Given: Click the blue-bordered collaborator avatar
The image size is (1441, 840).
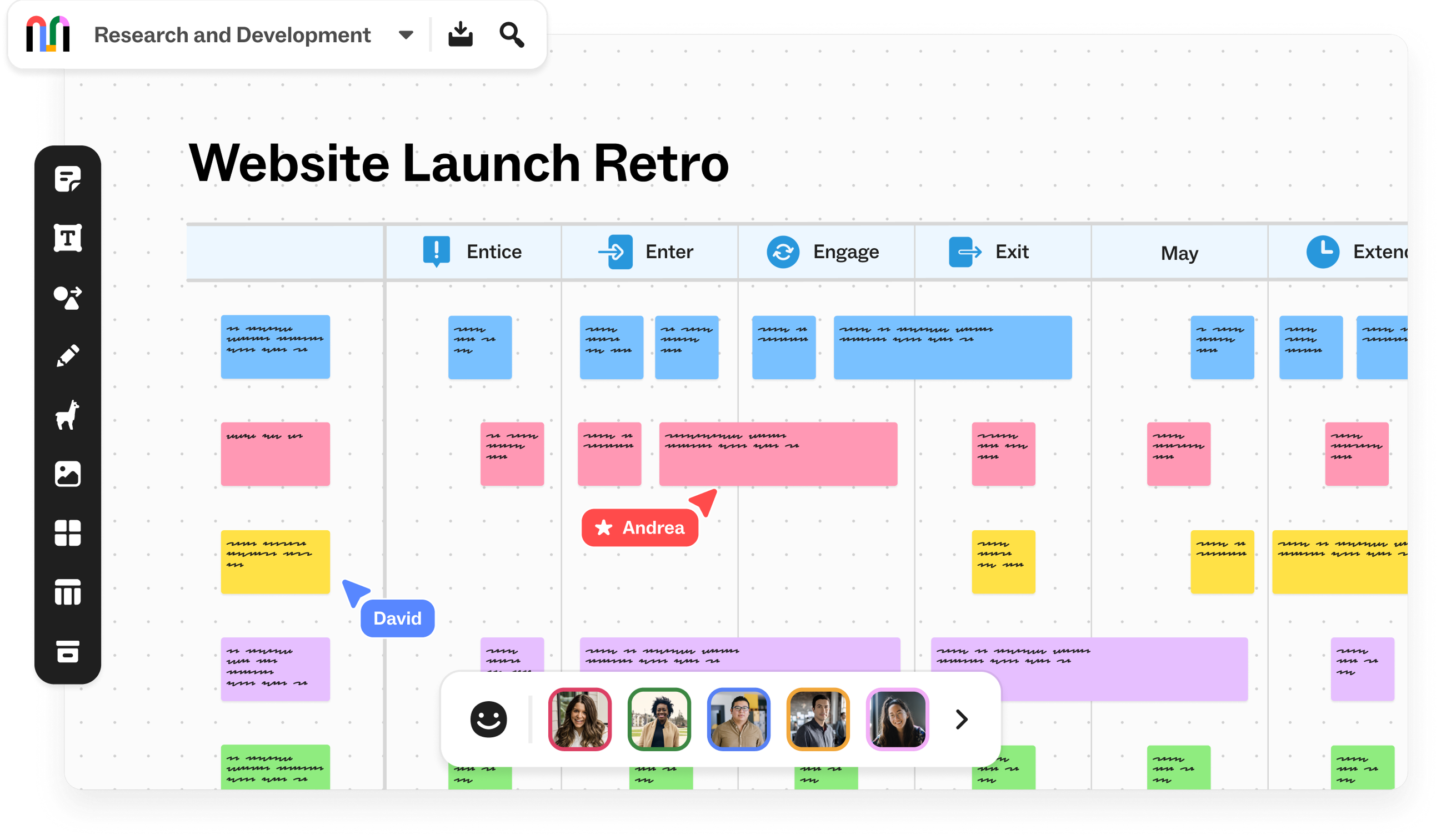Looking at the screenshot, I should pos(738,719).
